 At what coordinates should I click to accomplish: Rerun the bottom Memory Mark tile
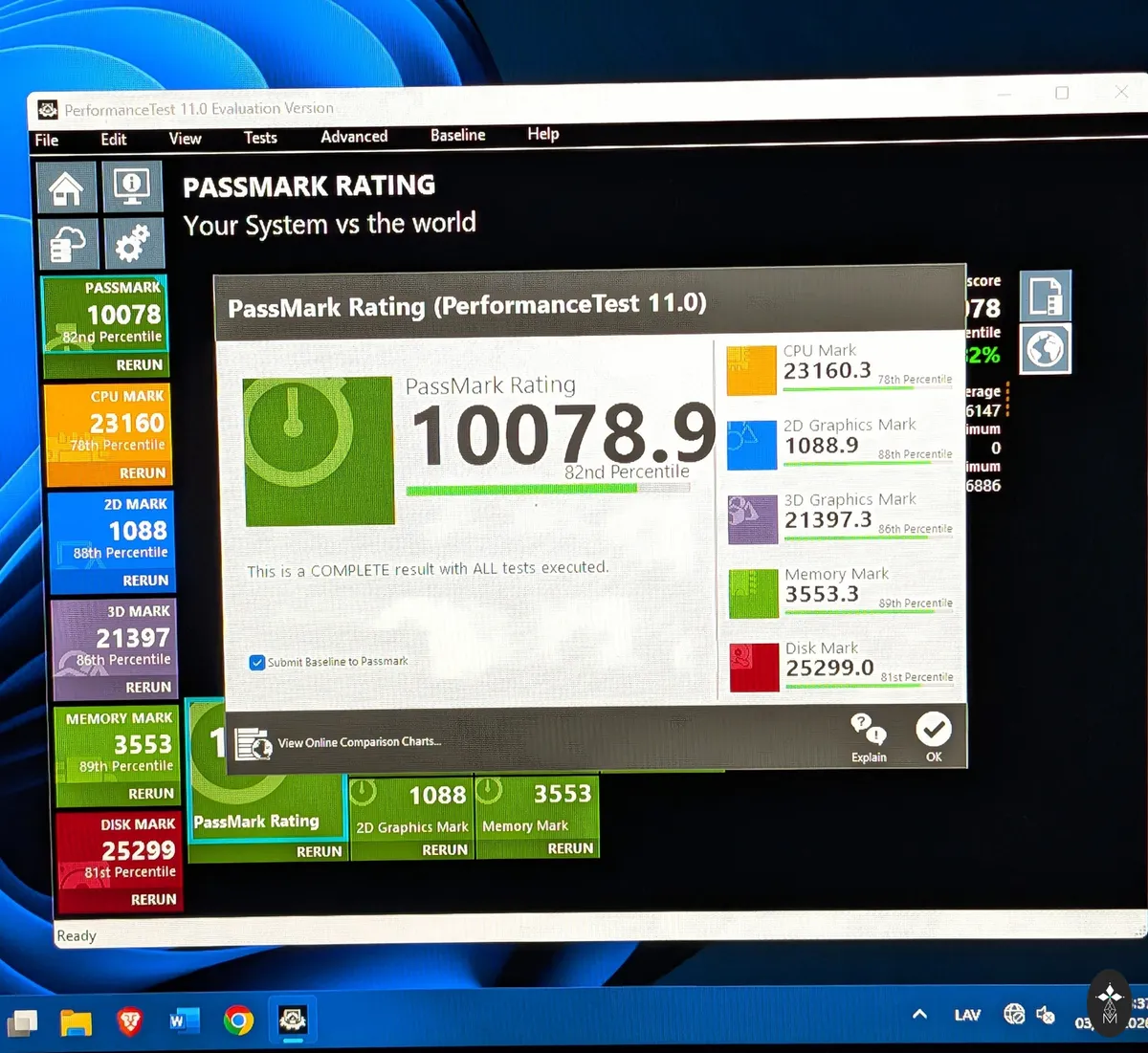click(570, 848)
